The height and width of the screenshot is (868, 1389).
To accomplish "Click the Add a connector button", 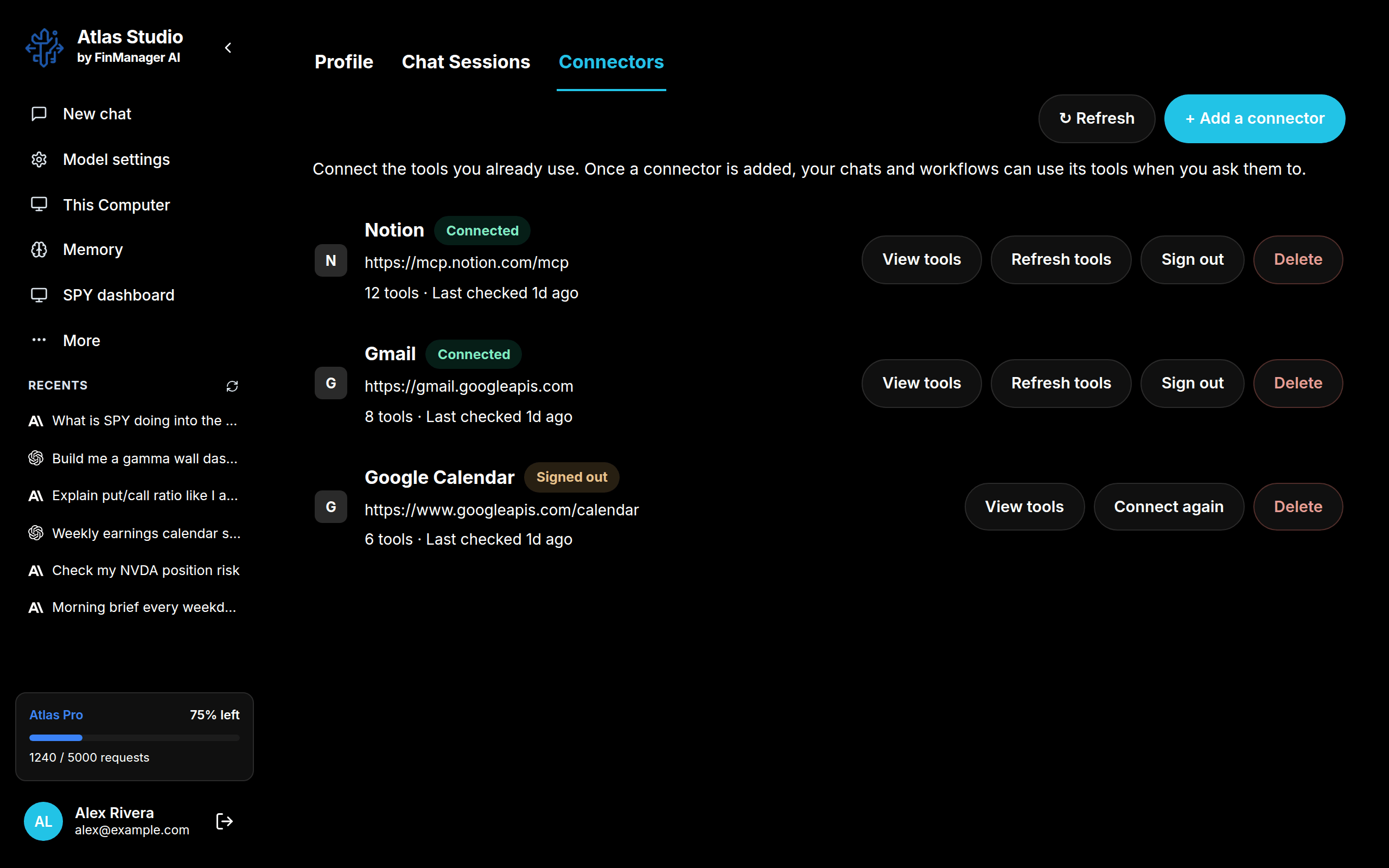I will [x=1254, y=118].
